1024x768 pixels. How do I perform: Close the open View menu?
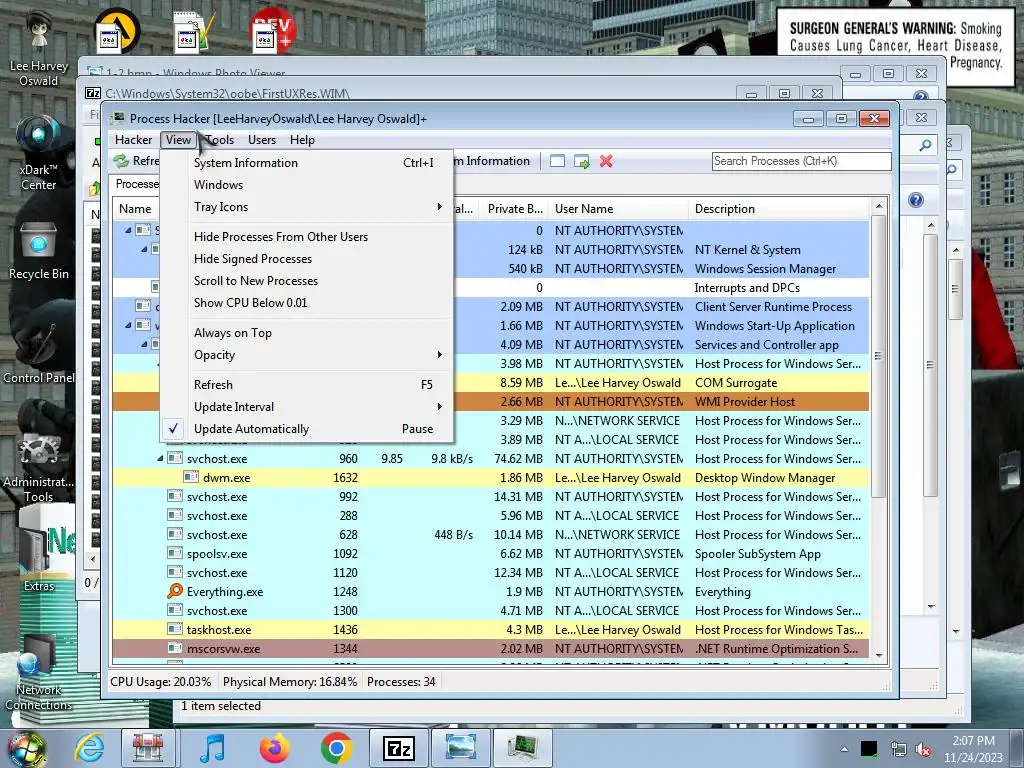[178, 140]
